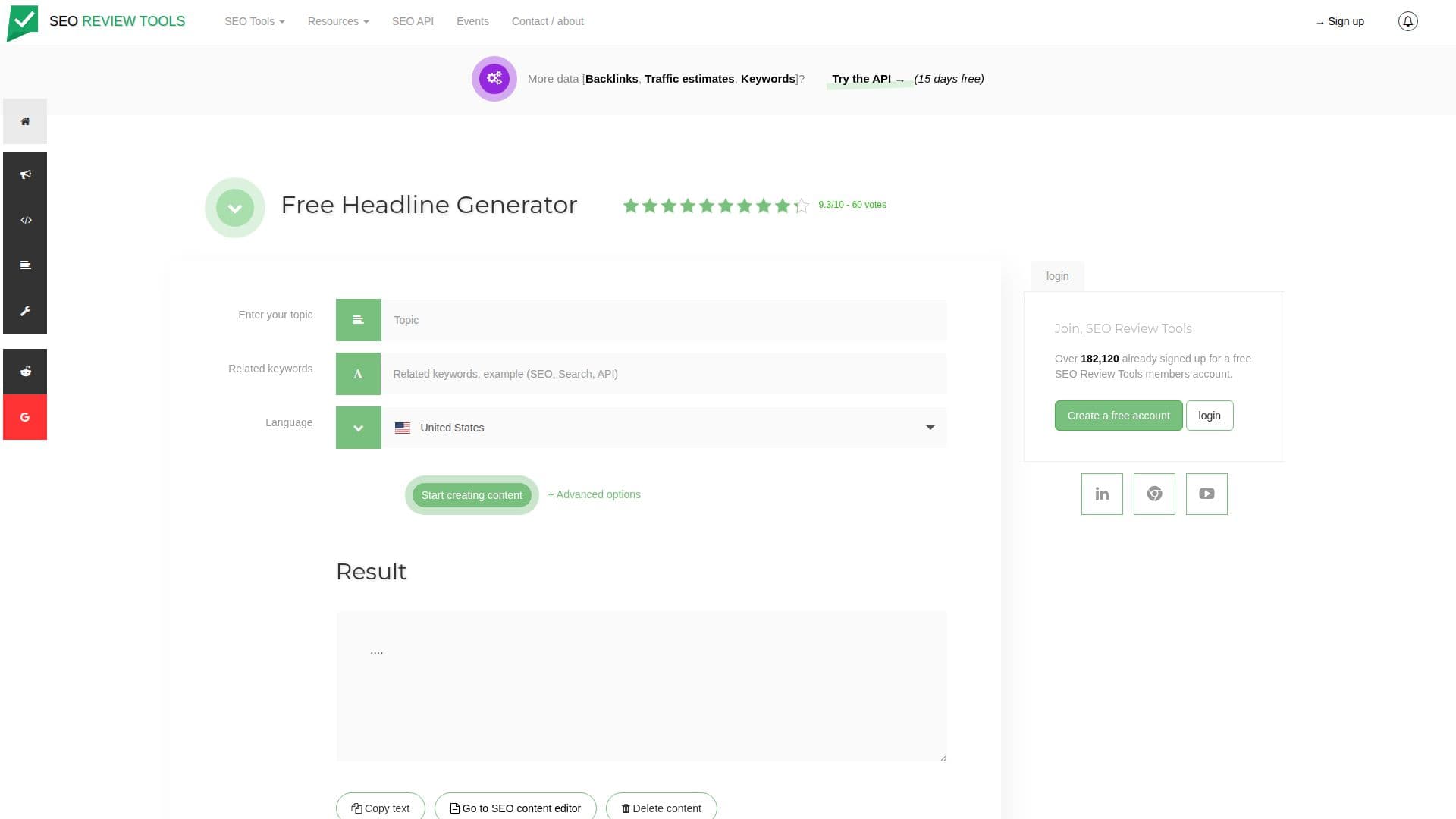Click Go to SEO content editor

pos(516,808)
